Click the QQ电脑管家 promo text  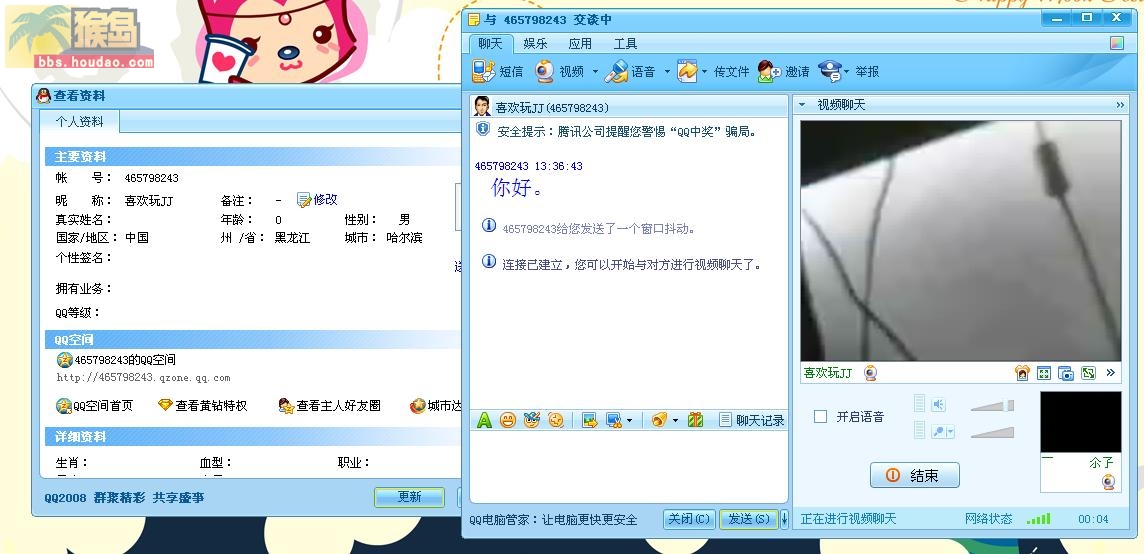point(553,520)
